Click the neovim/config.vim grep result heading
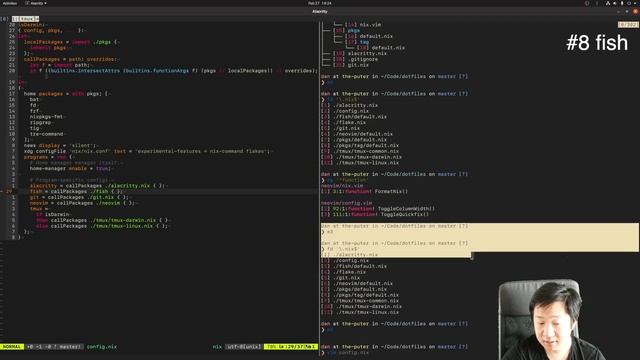640x360 pixels. (346, 203)
